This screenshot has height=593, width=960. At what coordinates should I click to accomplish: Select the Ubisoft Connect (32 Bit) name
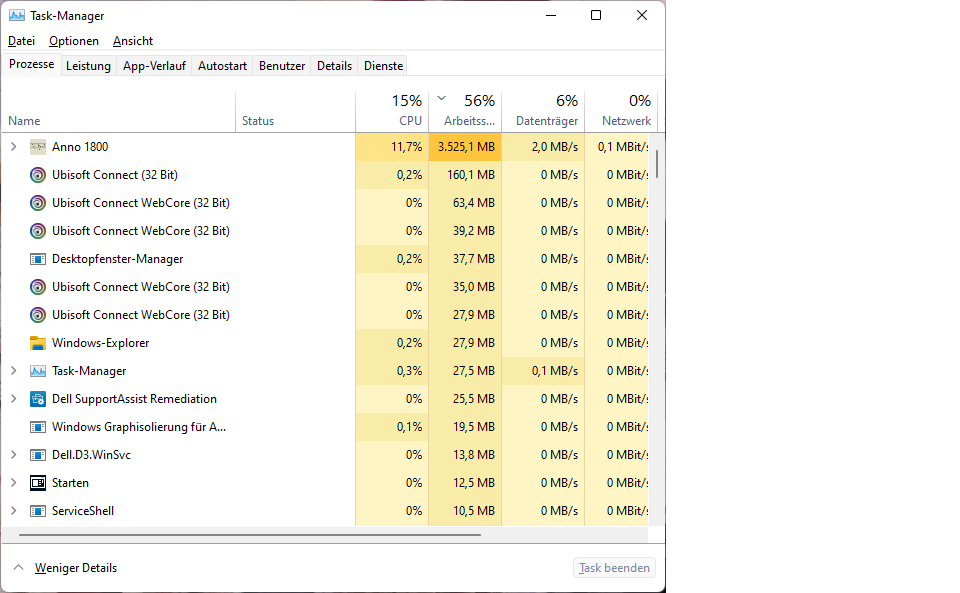pos(115,175)
